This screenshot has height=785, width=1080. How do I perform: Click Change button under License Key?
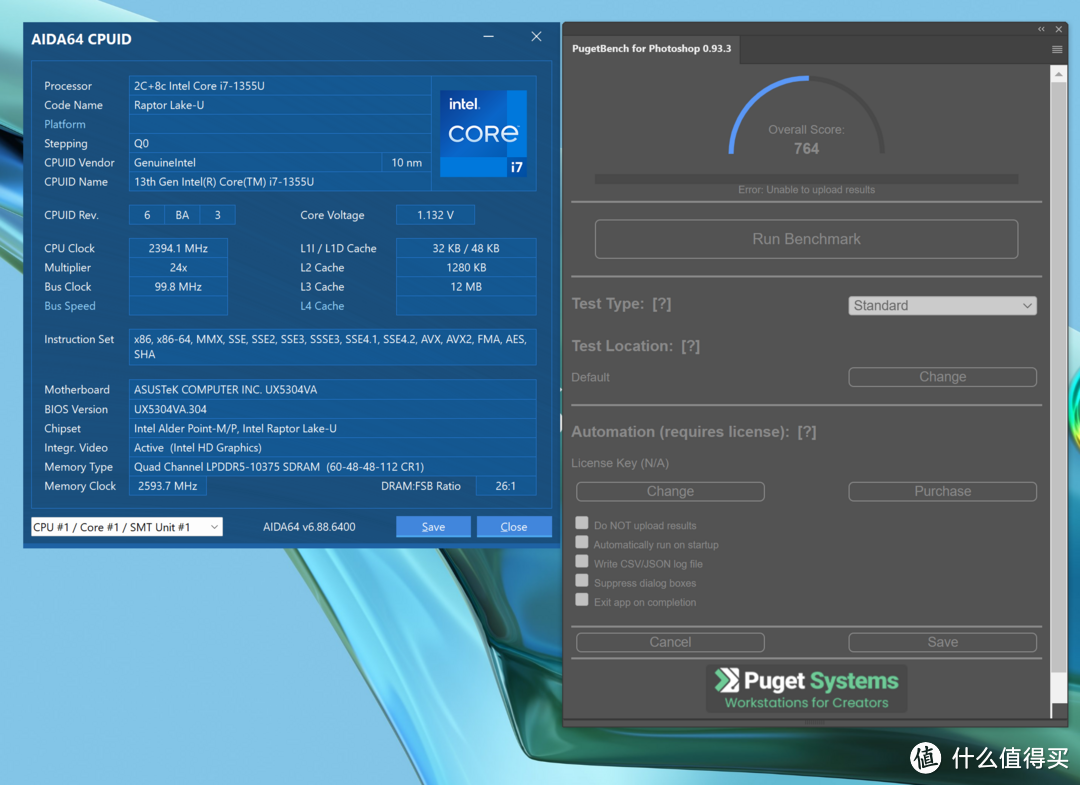[x=670, y=491]
